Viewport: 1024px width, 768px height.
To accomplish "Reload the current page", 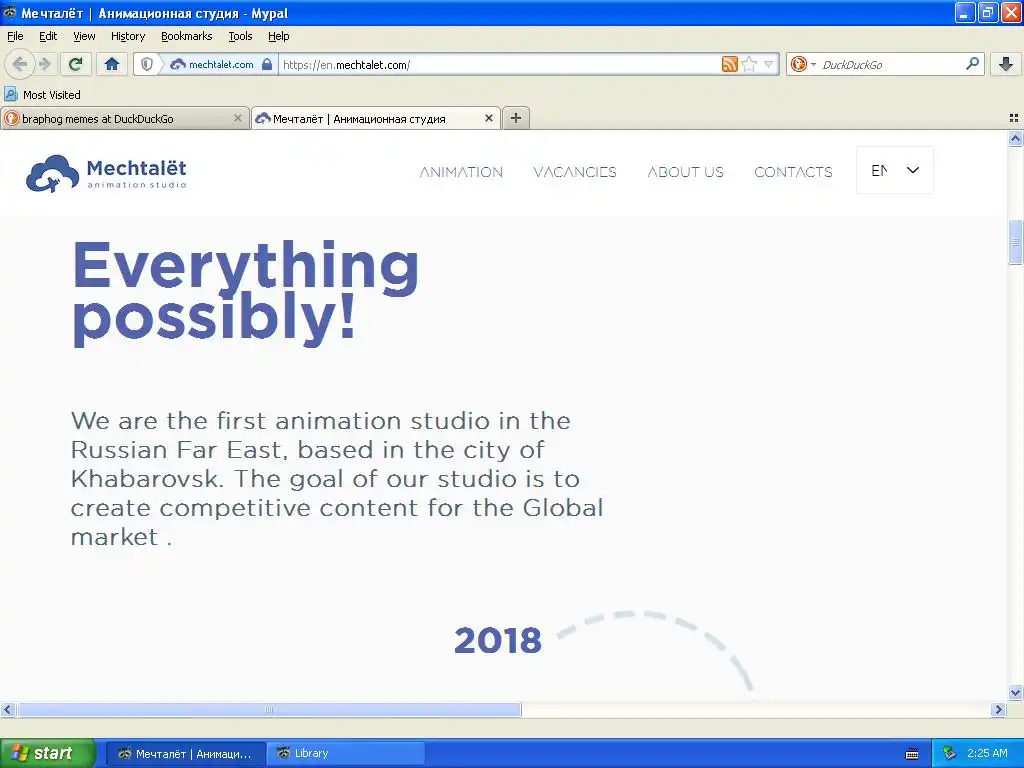I will (x=76, y=64).
